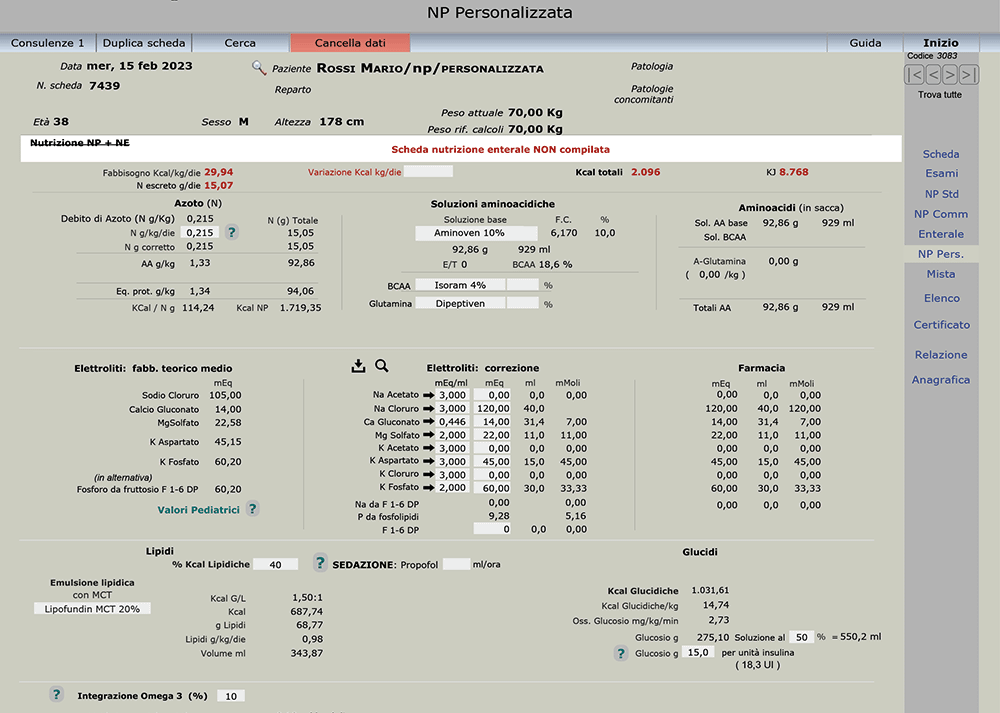Click the arrow next to Na Cloruro
The image size is (1000, 713).
coord(429,409)
